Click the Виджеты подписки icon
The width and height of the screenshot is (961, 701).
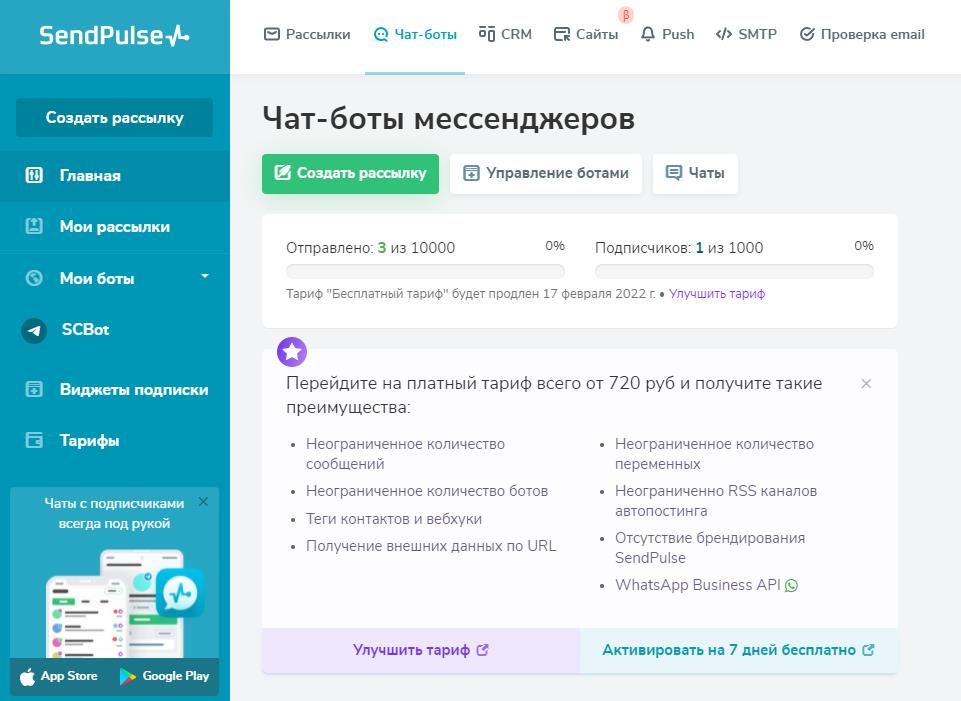(x=34, y=389)
